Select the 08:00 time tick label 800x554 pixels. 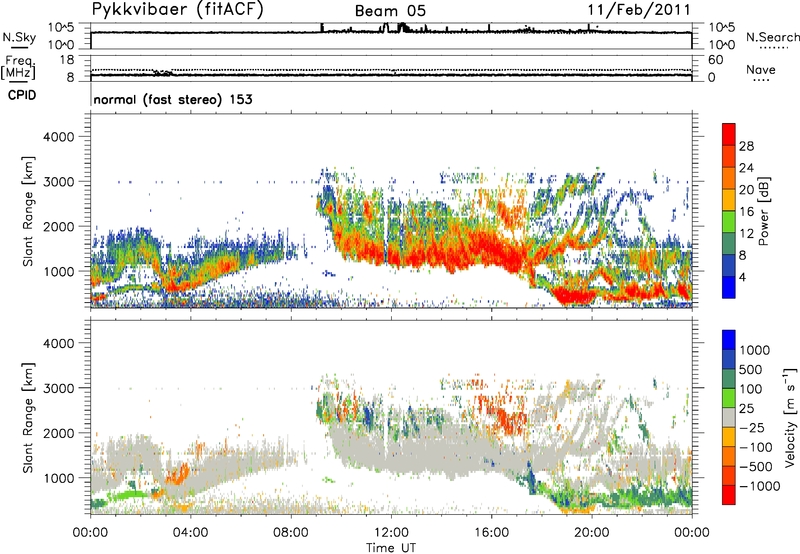tap(291, 533)
